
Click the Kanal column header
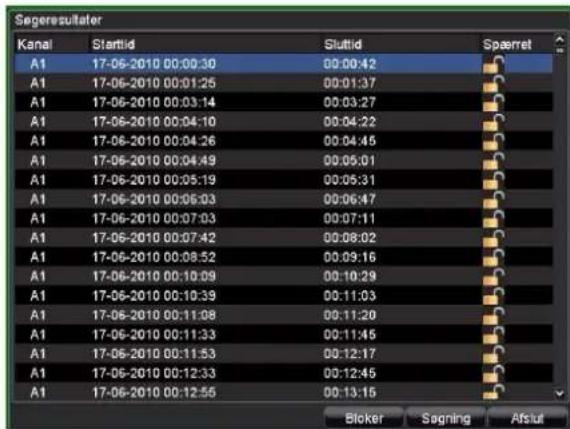click(x=35, y=44)
